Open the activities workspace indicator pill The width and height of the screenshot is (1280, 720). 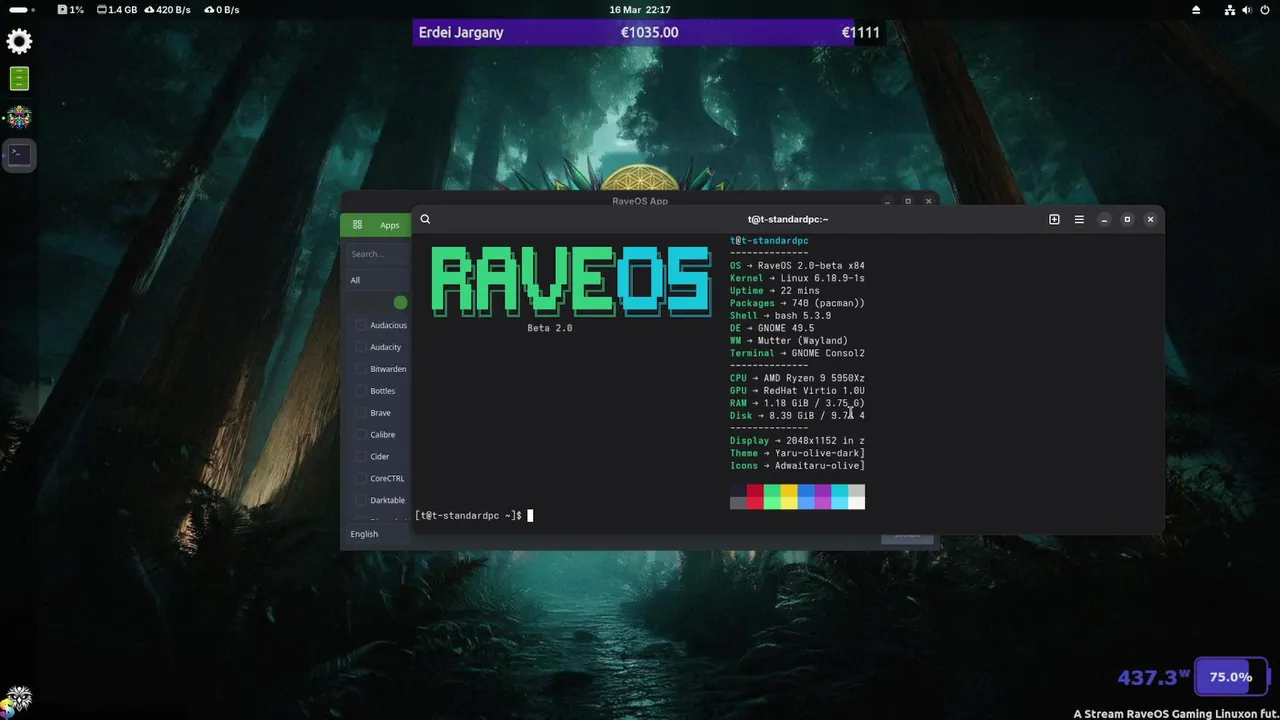20,9
